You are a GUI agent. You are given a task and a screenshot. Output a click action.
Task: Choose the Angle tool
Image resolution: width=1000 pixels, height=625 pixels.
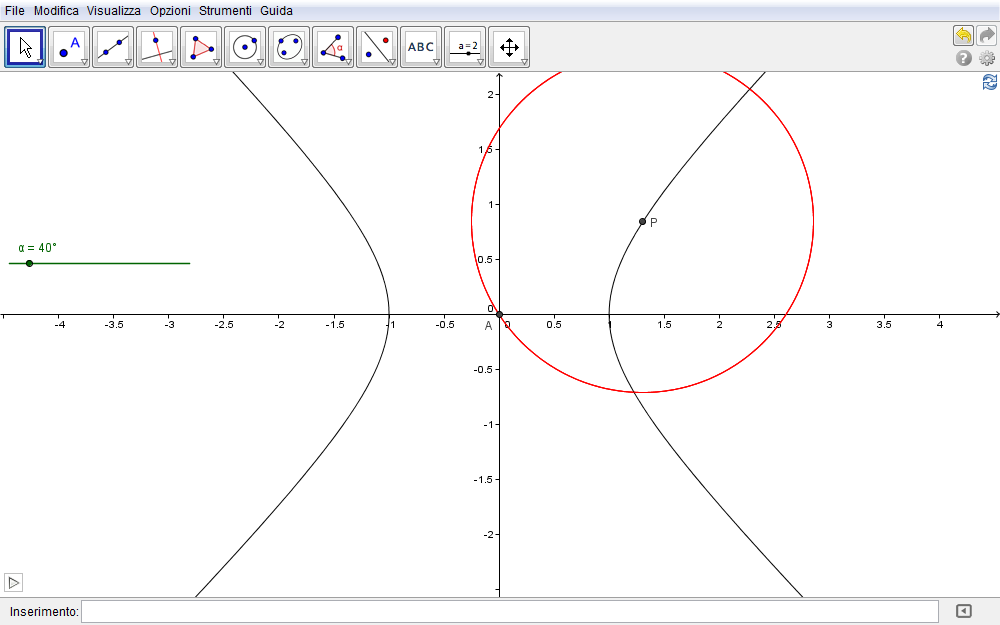333,47
